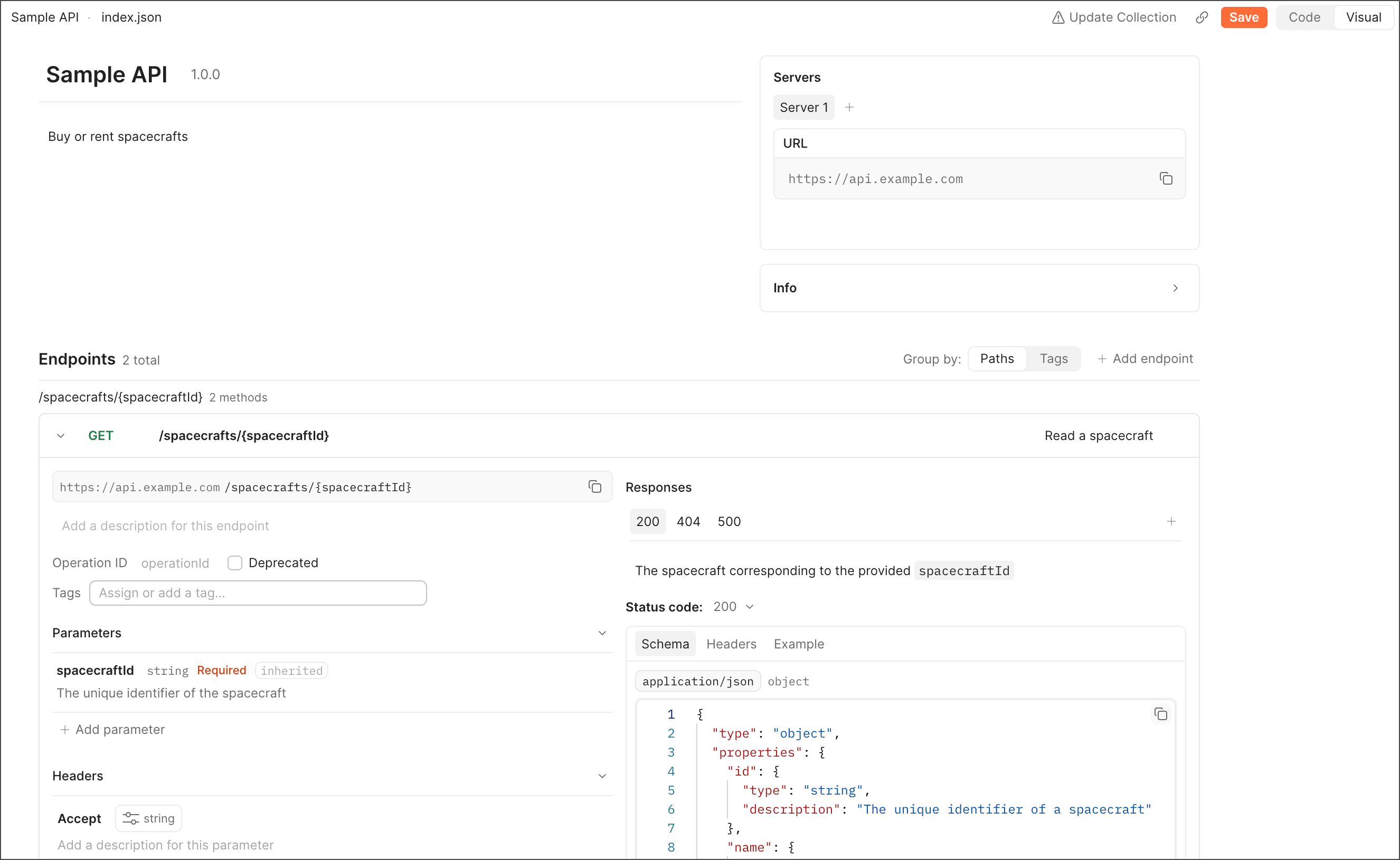
Task: Select the 200 response tab
Action: coord(648,521)
